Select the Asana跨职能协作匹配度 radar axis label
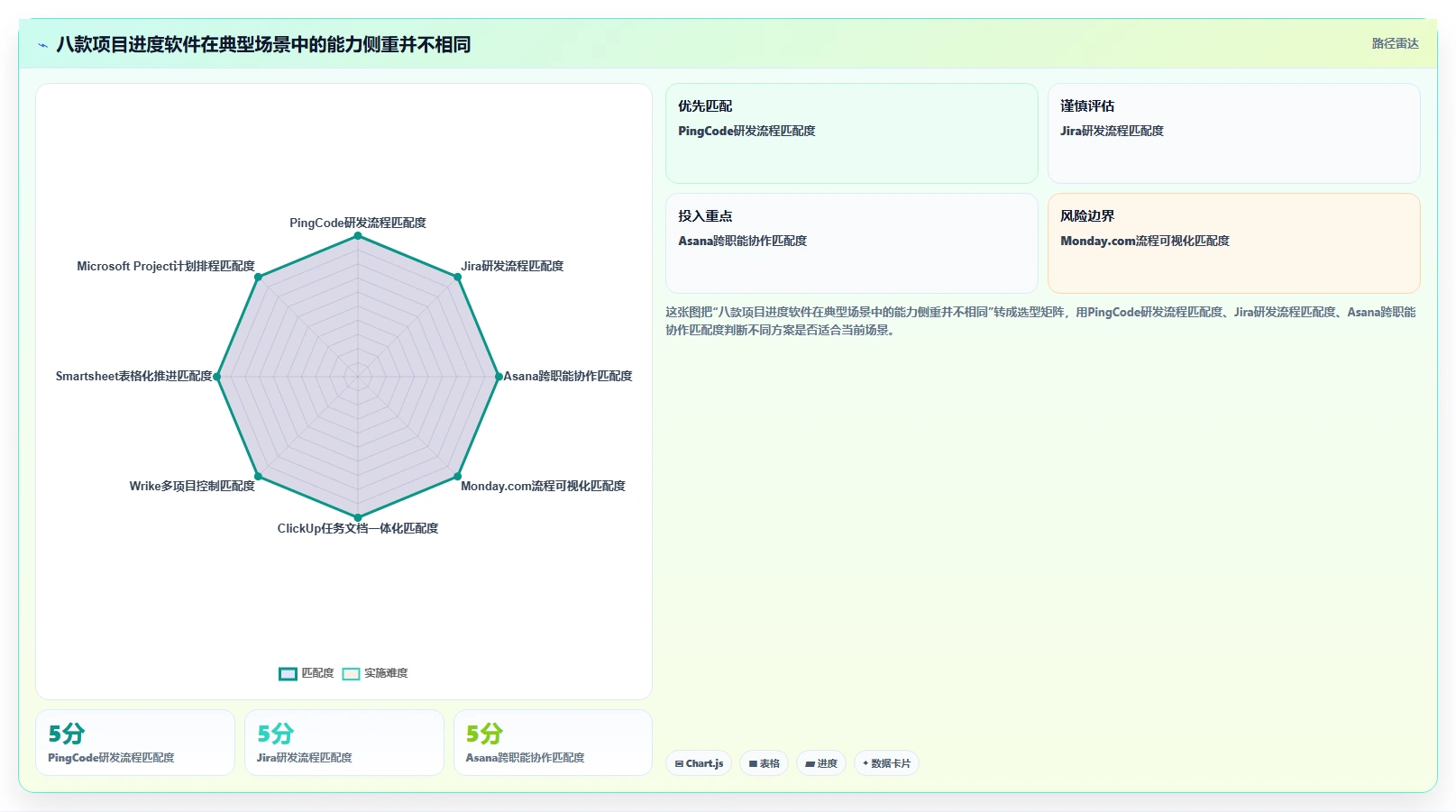The height and width of the screenshot is (812, 1456). pos(568,376)
